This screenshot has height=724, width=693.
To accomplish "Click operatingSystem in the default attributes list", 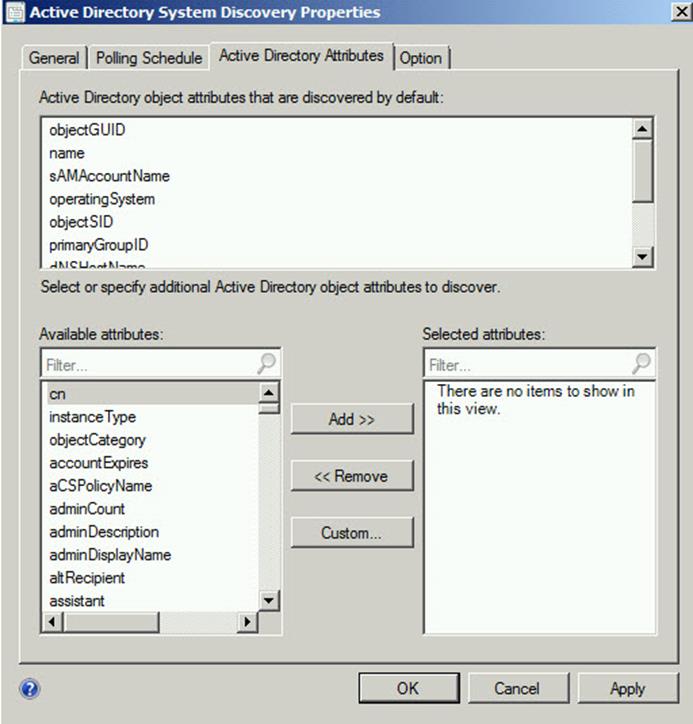I will coord(102,199).
